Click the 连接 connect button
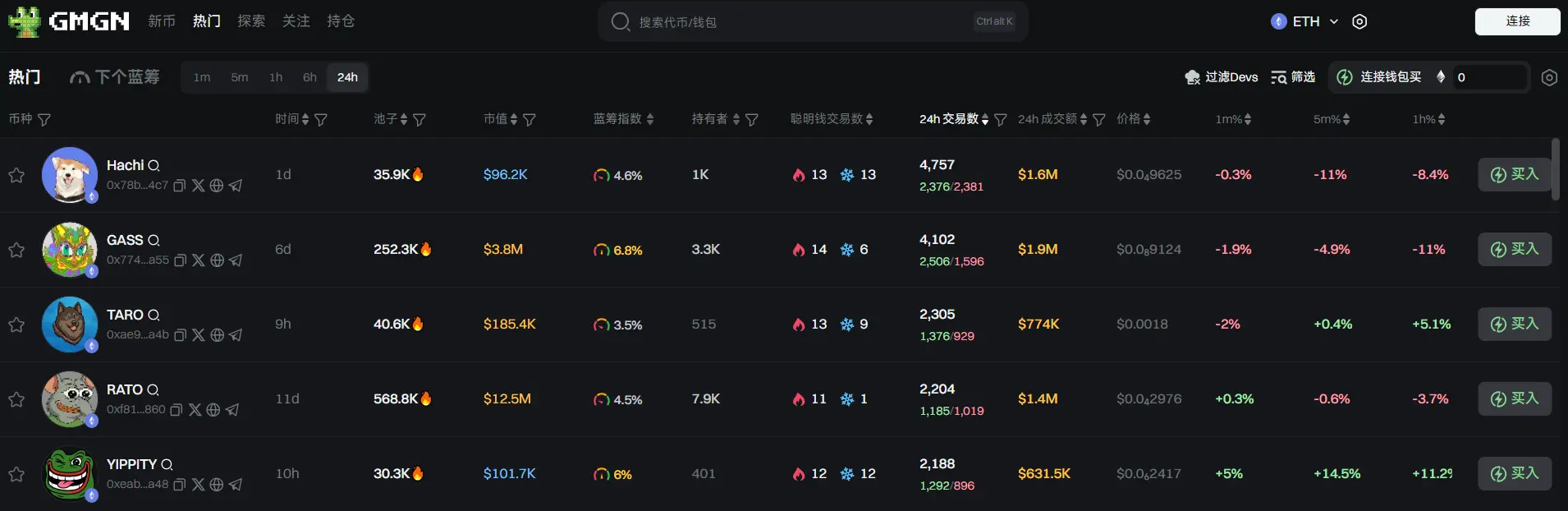 [x=1517, y=21]
